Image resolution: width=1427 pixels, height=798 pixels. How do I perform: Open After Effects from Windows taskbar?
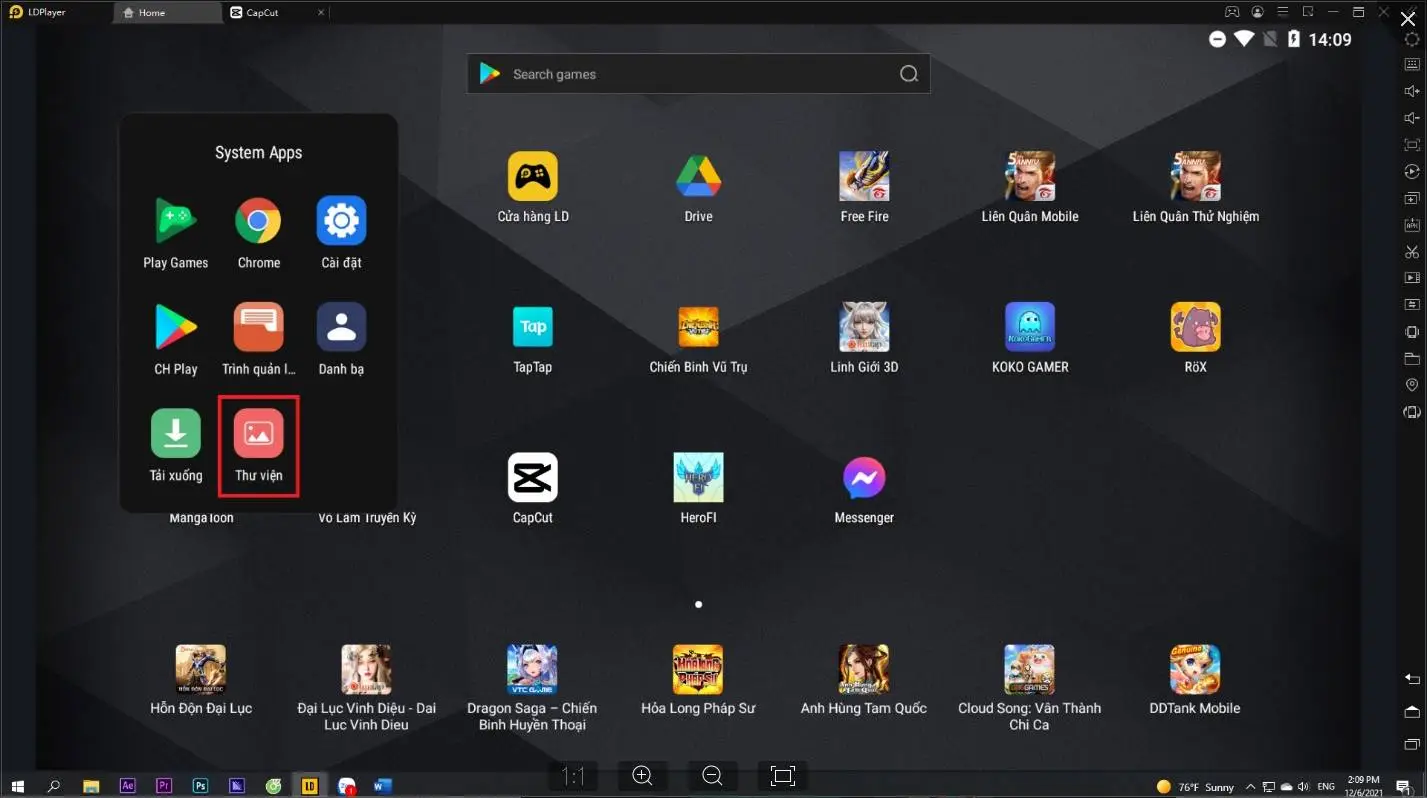pyautogui.click(x=127, y=786)
